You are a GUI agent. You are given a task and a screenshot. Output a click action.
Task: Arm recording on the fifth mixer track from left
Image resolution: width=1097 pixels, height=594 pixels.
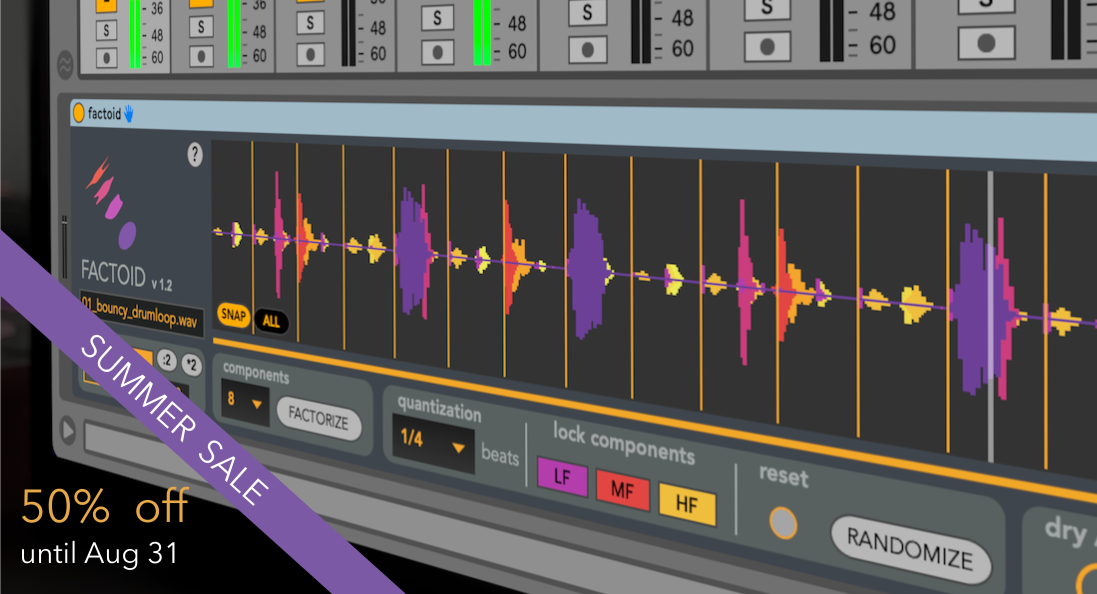[x=588, y=50]
